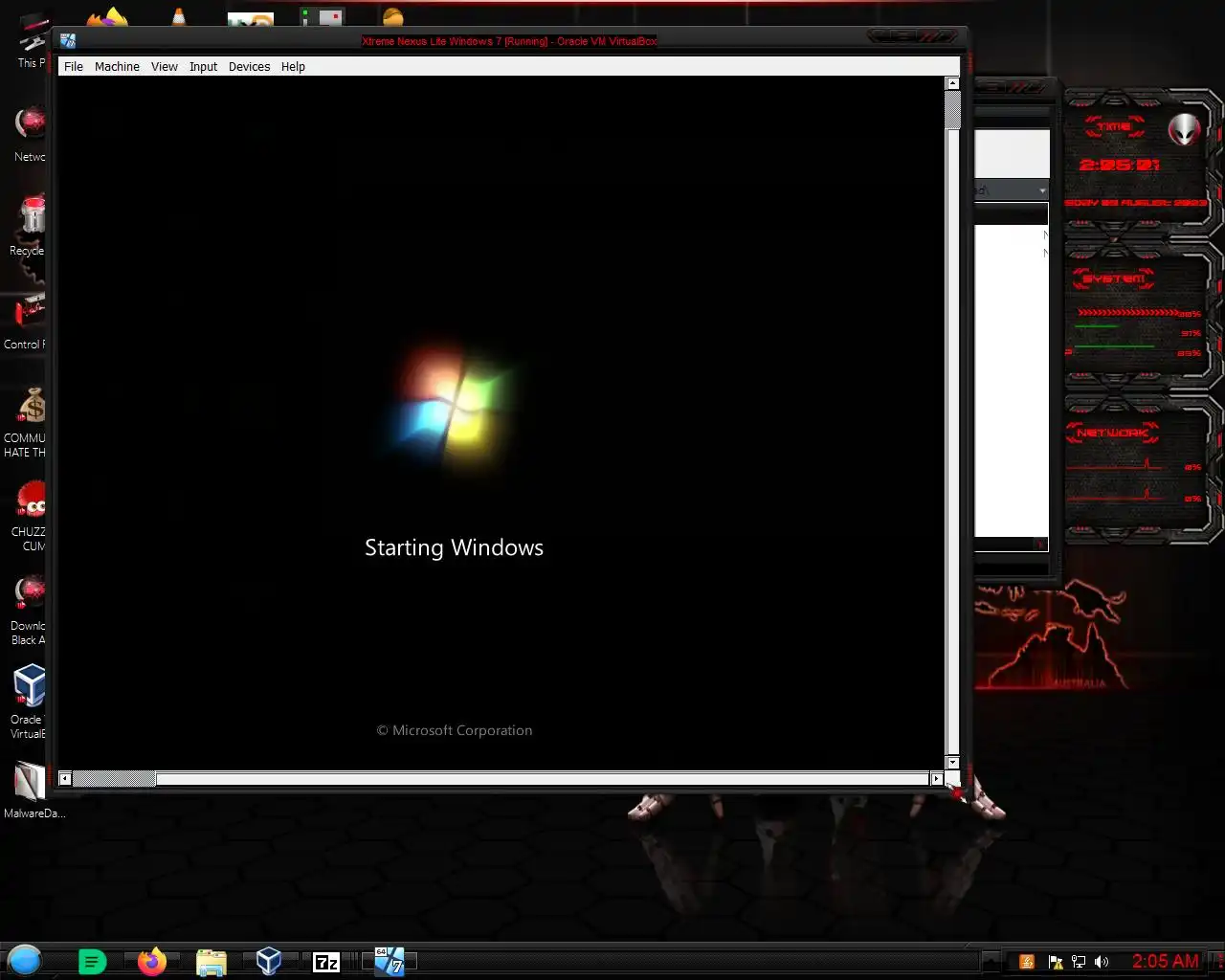Open the dropdown arrow in the background window
Screen dimensions: 1225x980
pos(1042,190)
